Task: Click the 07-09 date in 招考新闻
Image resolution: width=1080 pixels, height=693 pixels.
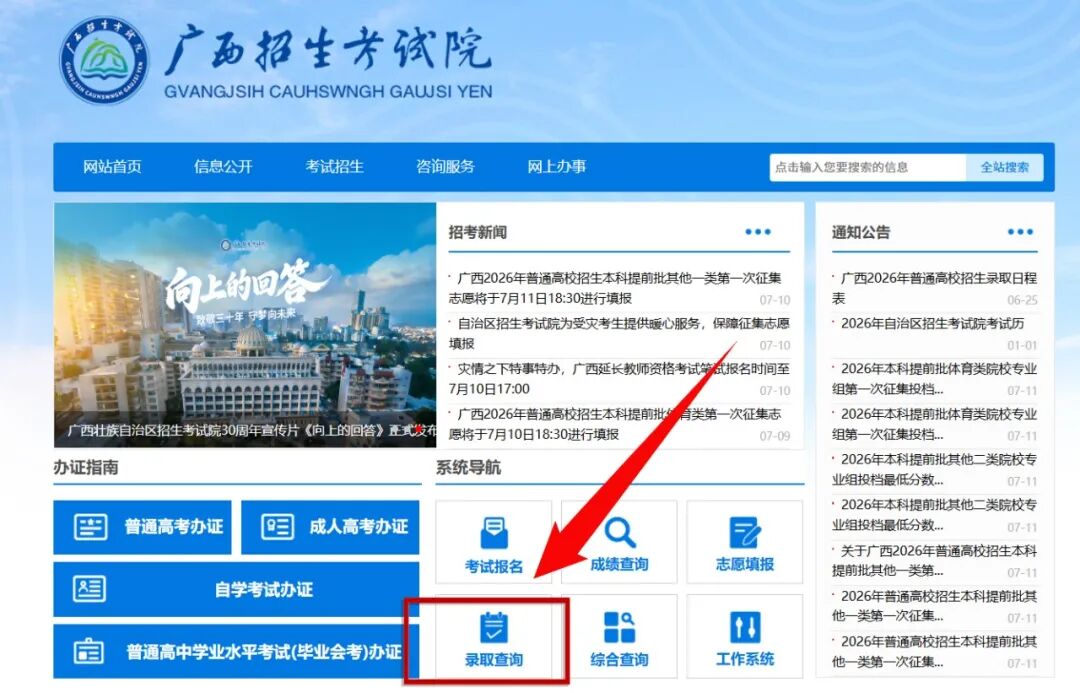Action: (775, 436)
